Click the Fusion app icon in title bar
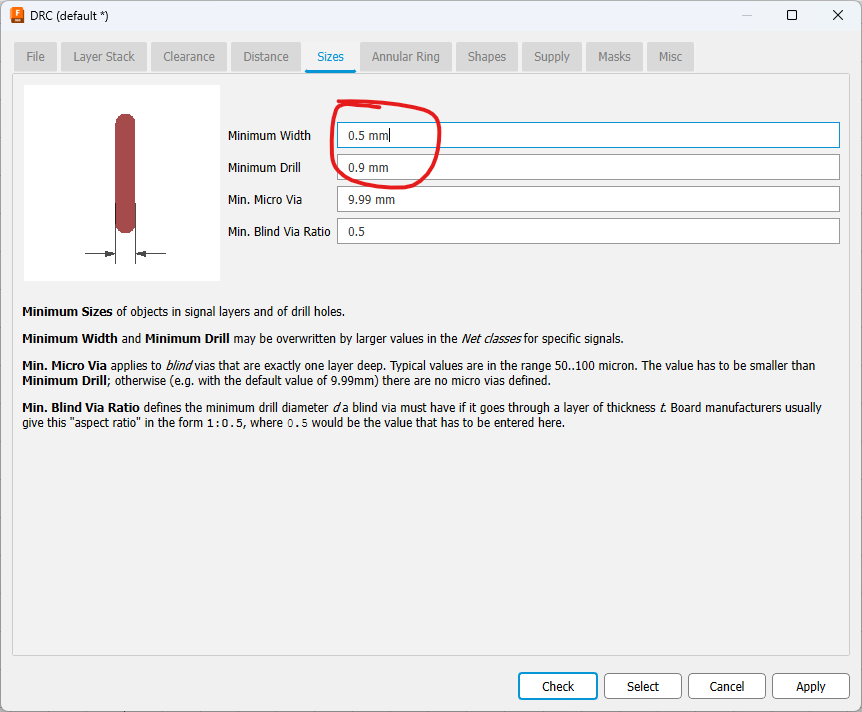This screenshot has width=862, height=712. (17, 15)
